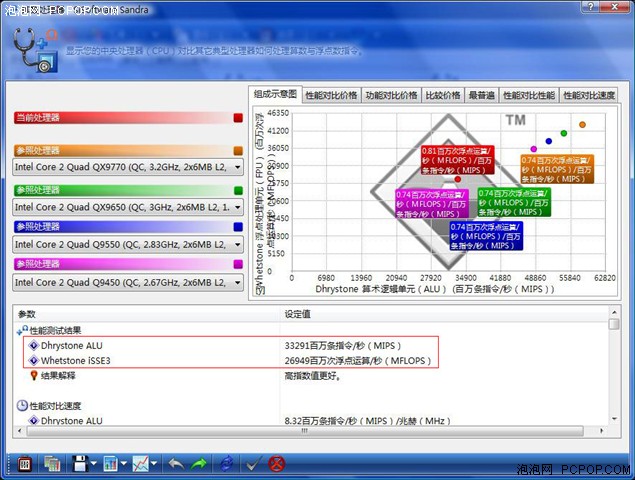
Task: Click the diamond icon beside Whetstone iSSE3
Action: point(34,360)
